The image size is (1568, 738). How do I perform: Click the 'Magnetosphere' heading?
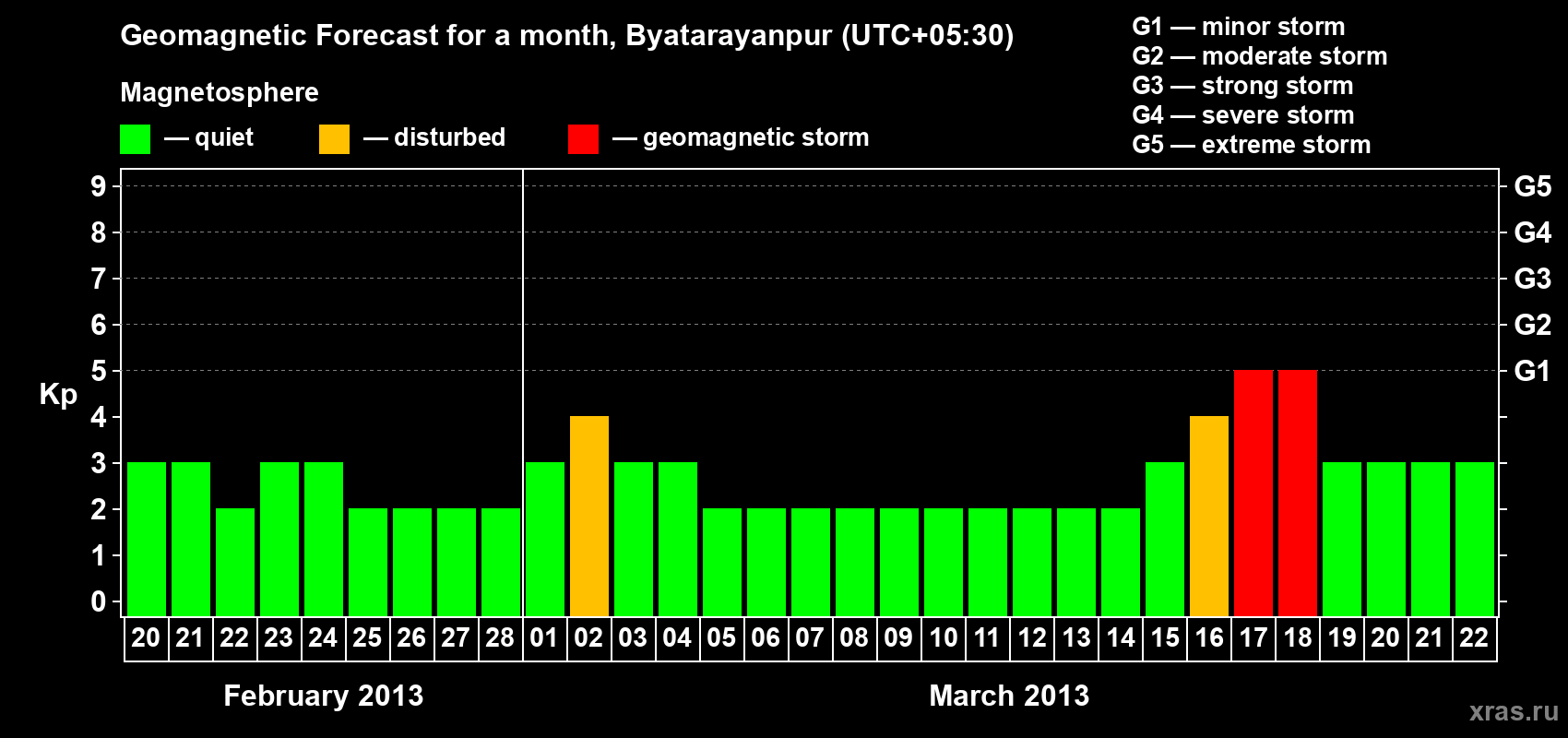220,92
